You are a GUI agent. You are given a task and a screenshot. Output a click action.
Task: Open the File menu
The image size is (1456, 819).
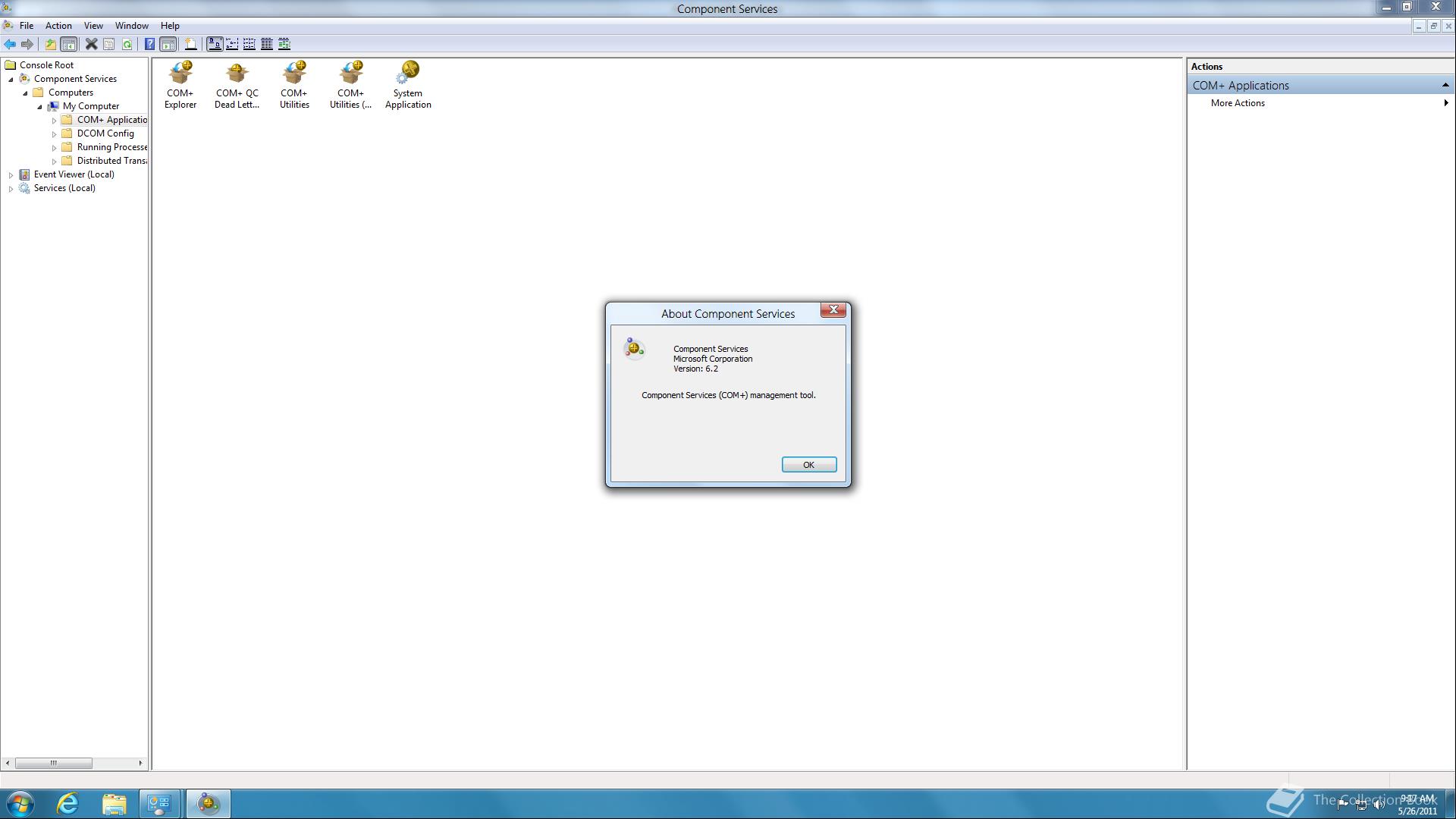[x=27, y=26]
